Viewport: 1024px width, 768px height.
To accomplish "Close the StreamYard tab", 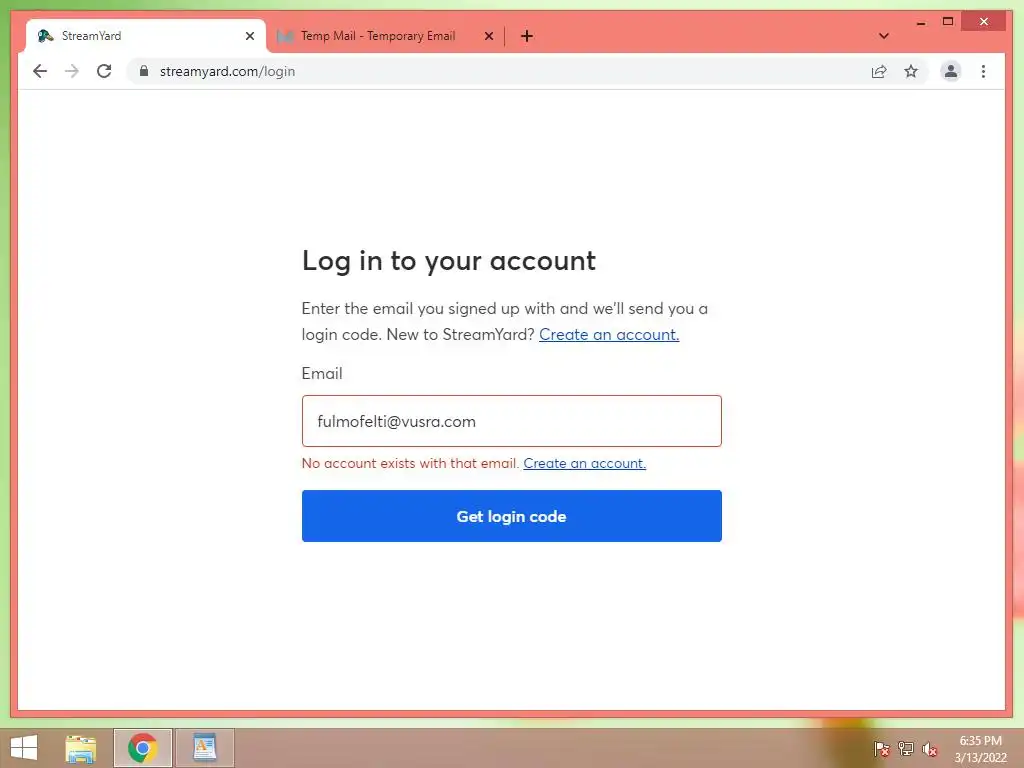I will click(x=249, y=36).
